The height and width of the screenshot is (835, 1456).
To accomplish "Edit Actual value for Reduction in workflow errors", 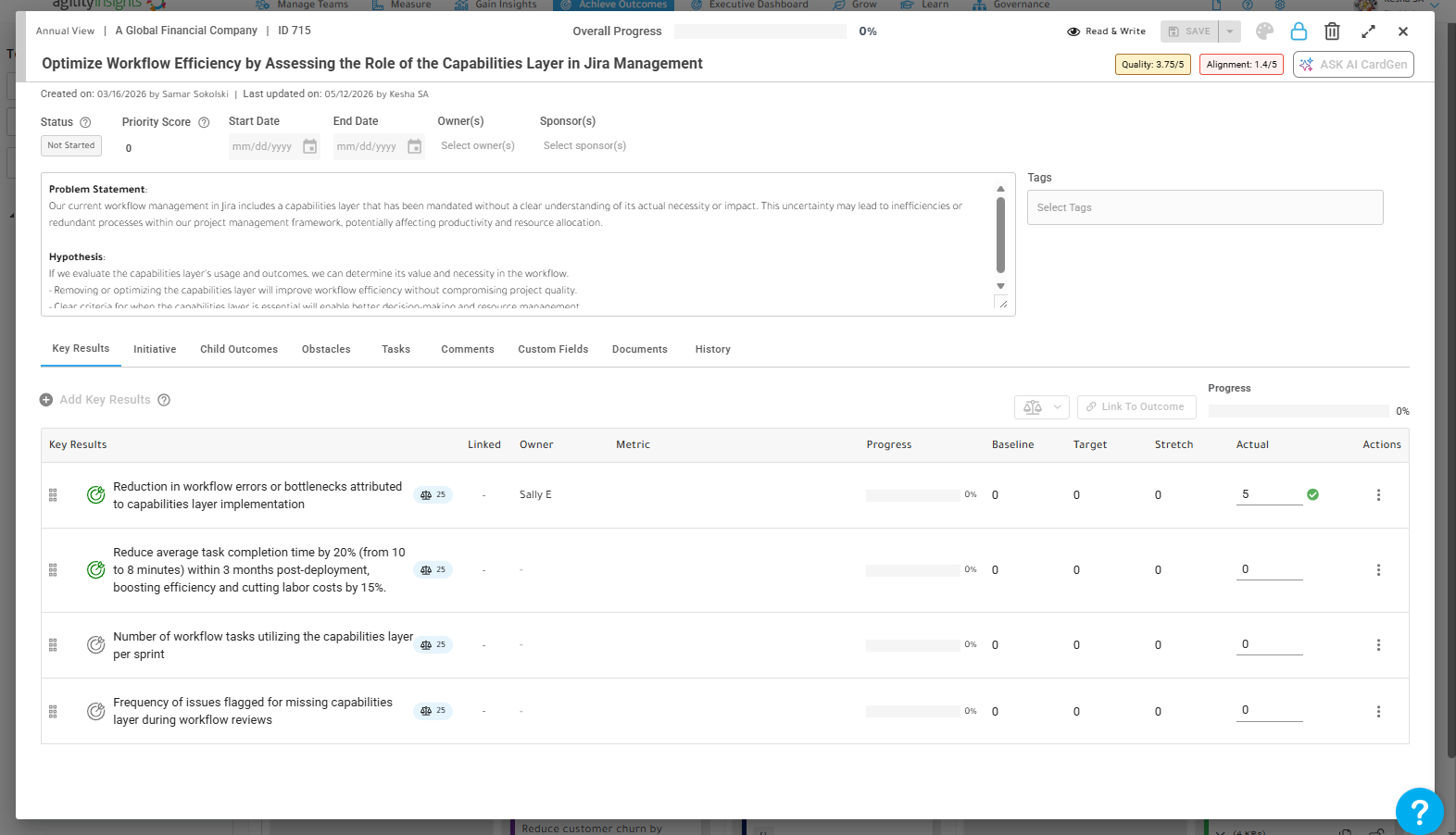I will (1269, 495).
